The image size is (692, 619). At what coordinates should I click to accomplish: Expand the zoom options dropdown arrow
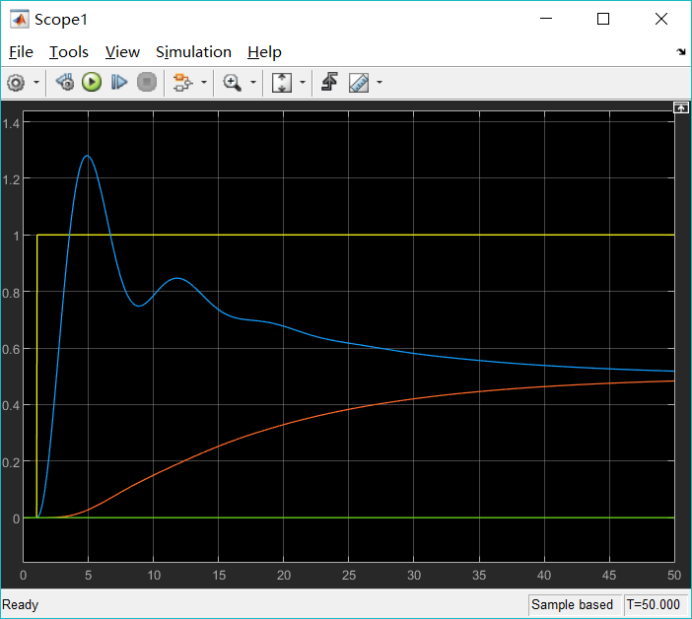tap(253, 82)
